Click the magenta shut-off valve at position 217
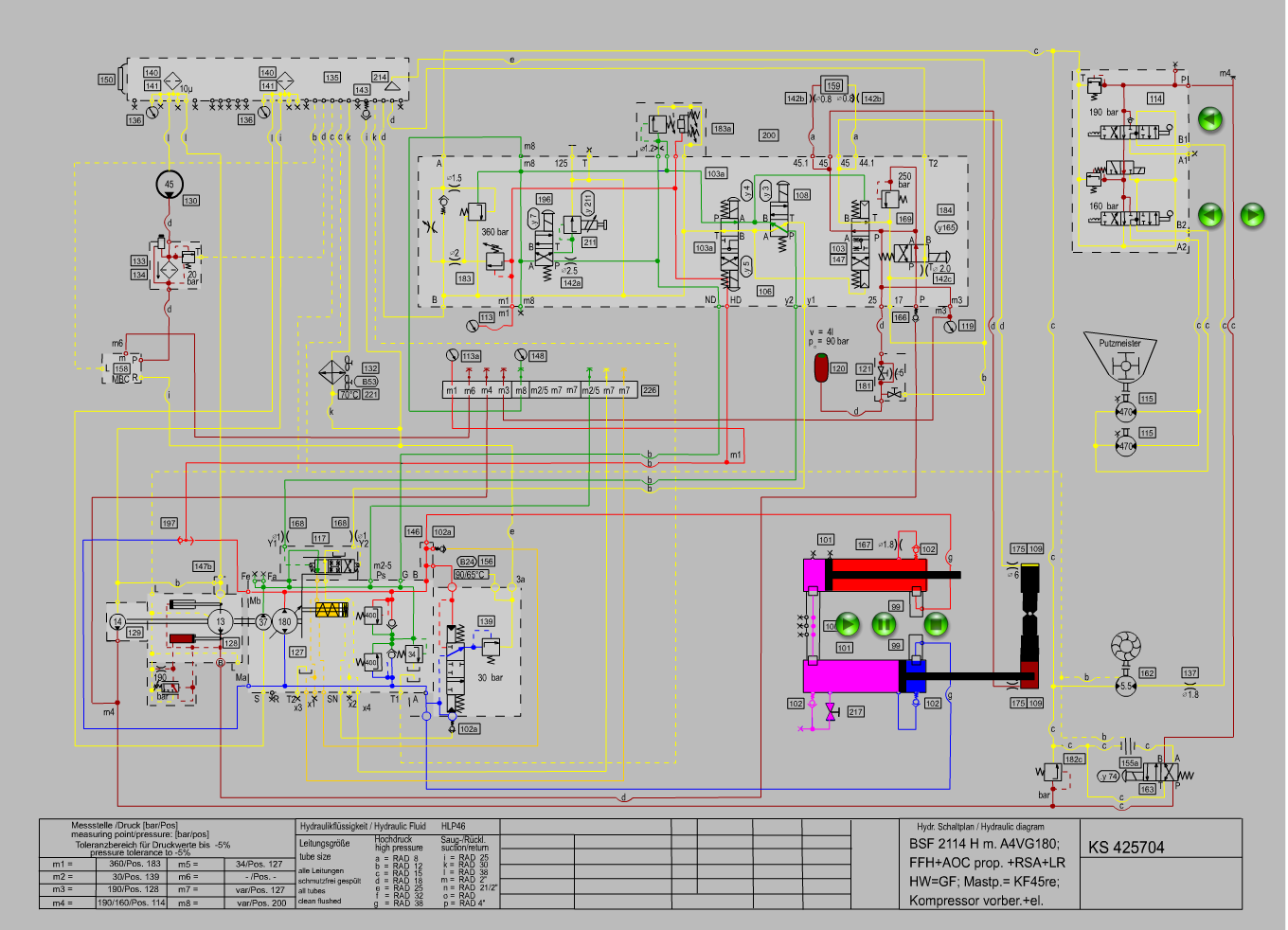Screen dimensions: 1288x930 [831, 712]
